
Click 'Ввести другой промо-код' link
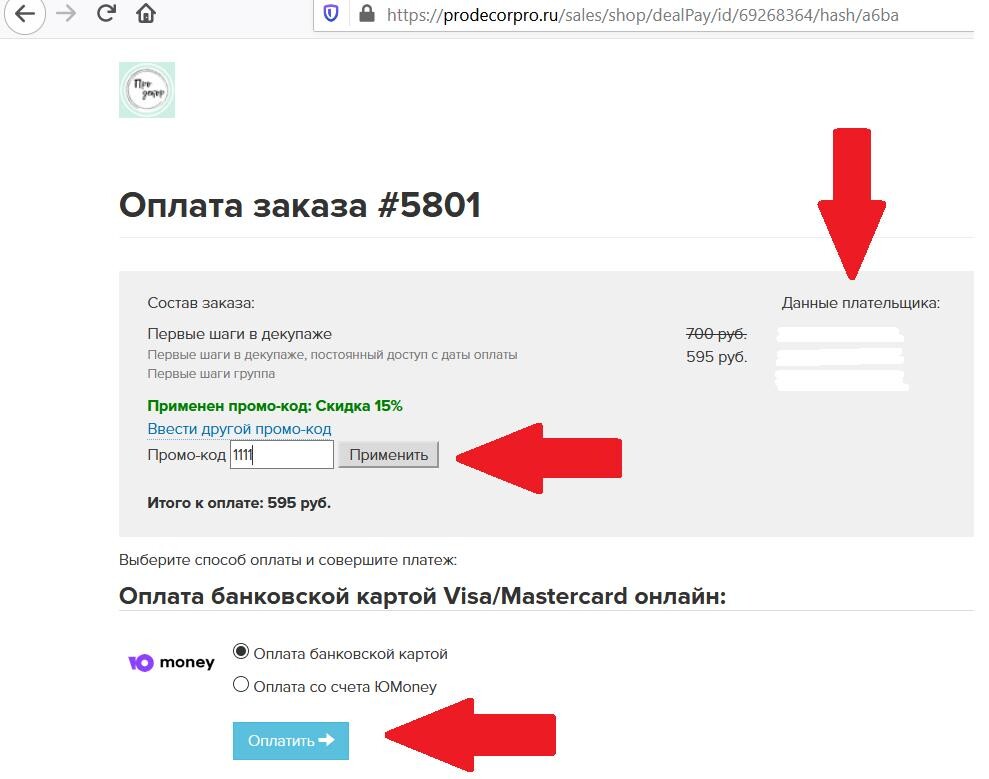239,429
